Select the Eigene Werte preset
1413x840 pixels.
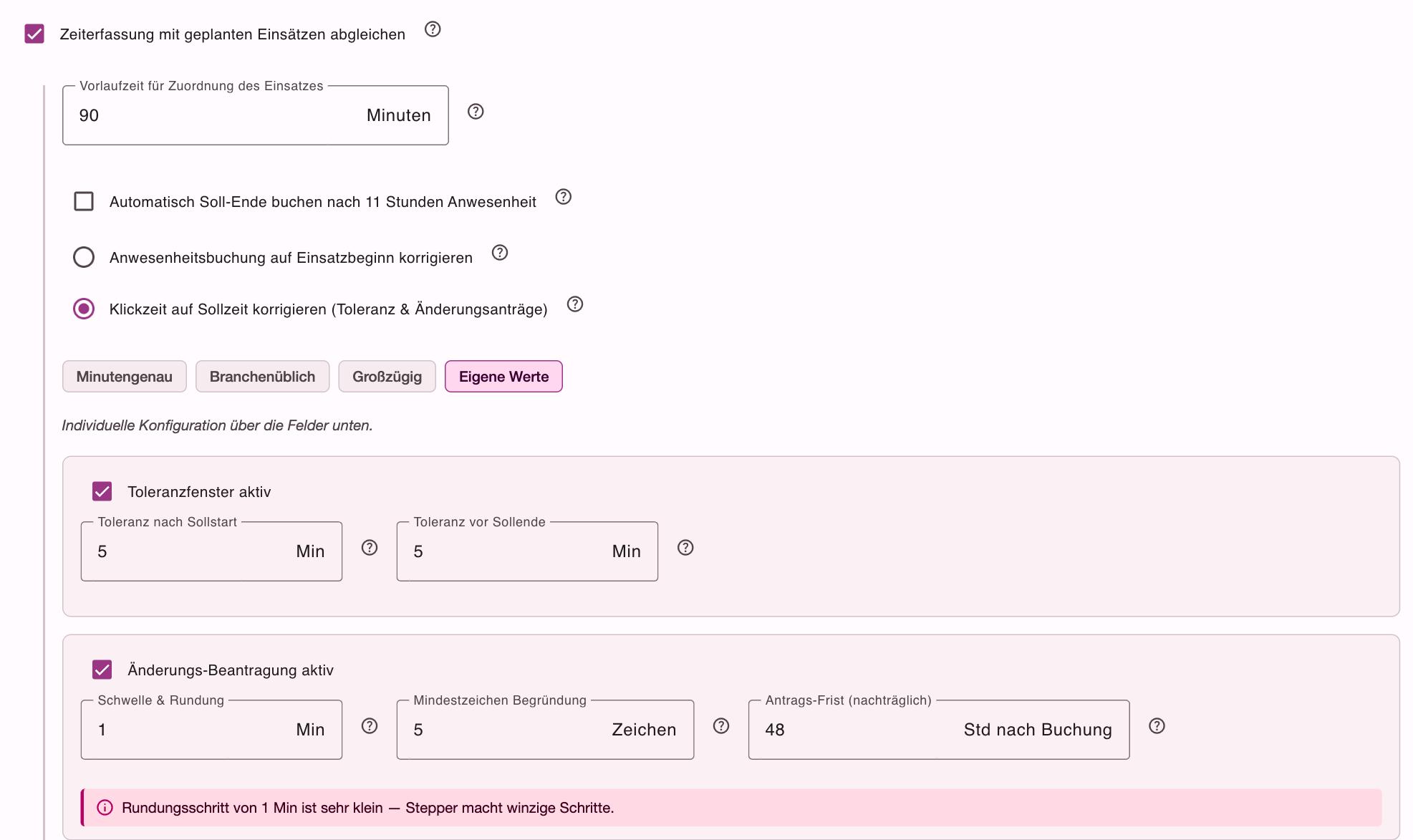click(x=503, y=377)
